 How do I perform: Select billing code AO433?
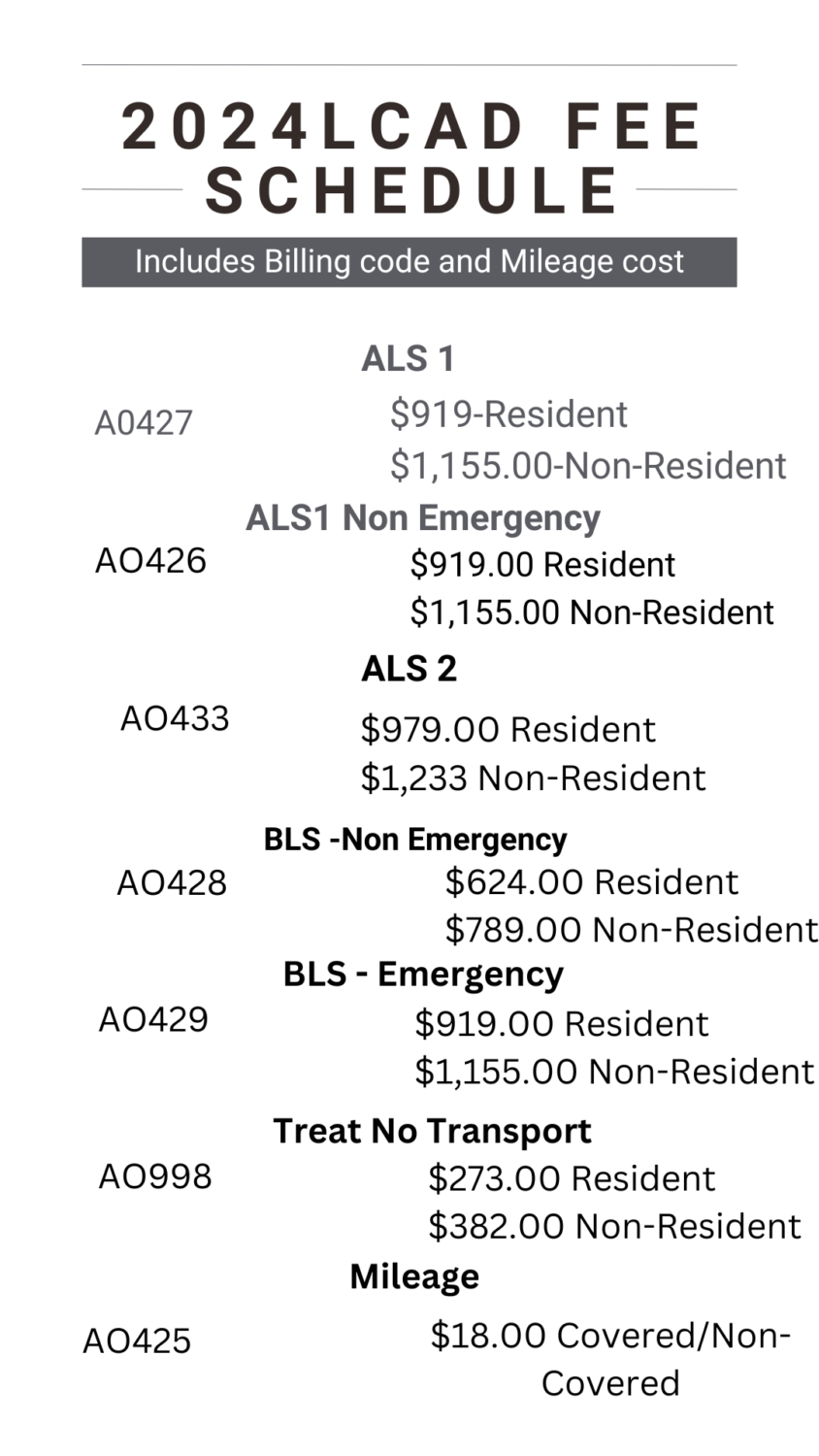point(175,718)
